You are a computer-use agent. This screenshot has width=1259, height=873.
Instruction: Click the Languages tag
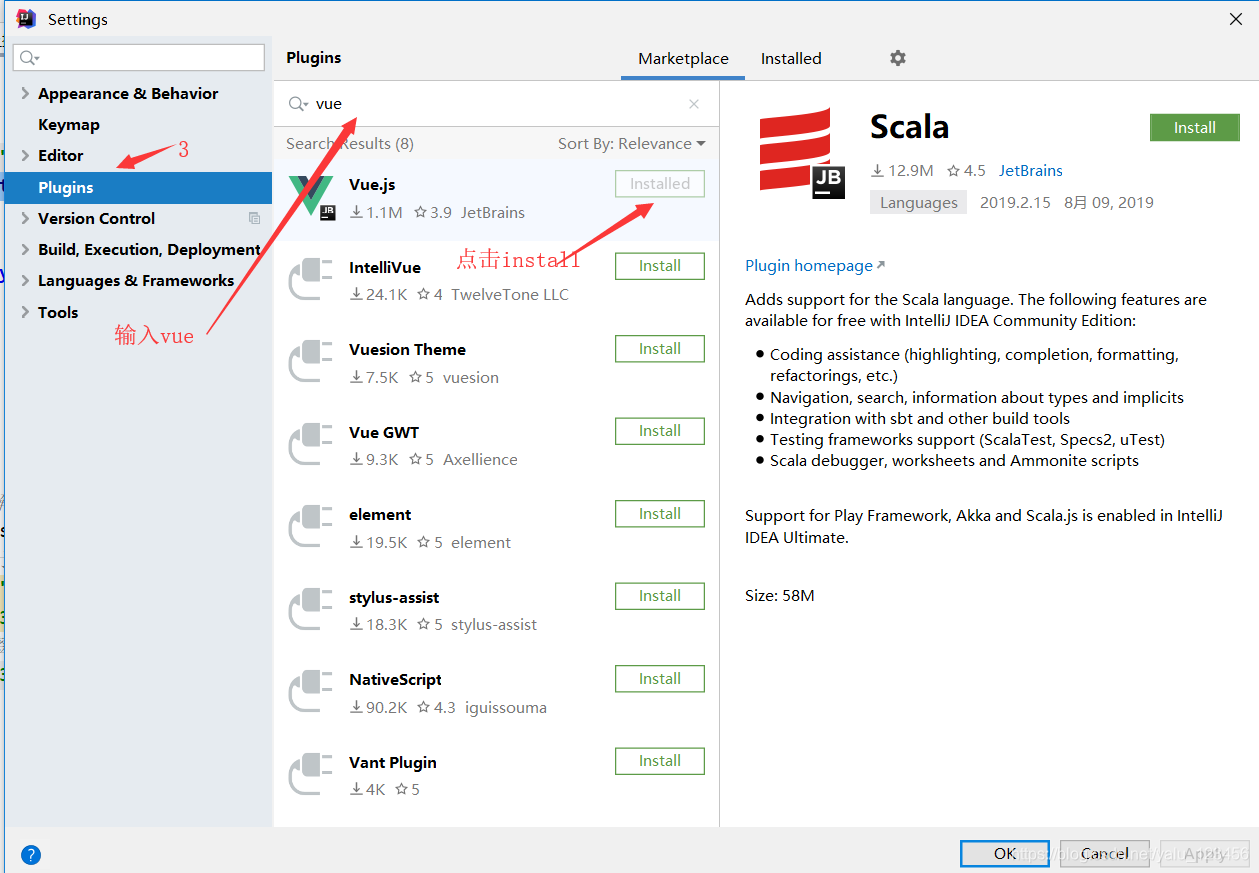click(919, 202)
